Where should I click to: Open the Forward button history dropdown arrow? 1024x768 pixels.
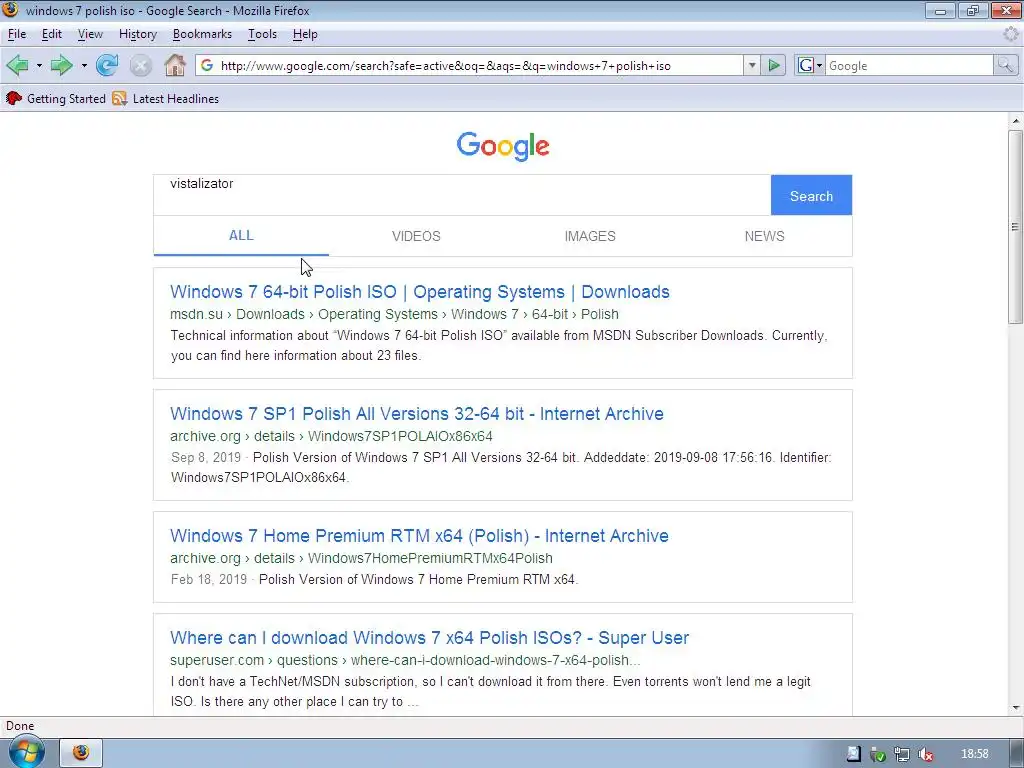click(84, 65)
